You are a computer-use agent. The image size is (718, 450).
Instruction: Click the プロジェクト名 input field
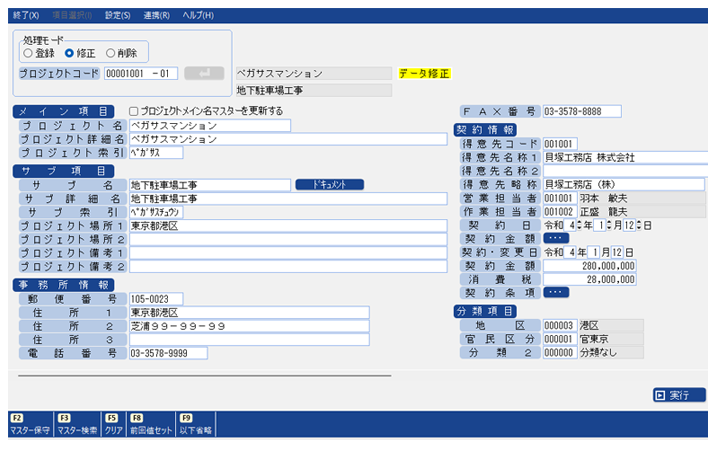click(x=209, y=126)
